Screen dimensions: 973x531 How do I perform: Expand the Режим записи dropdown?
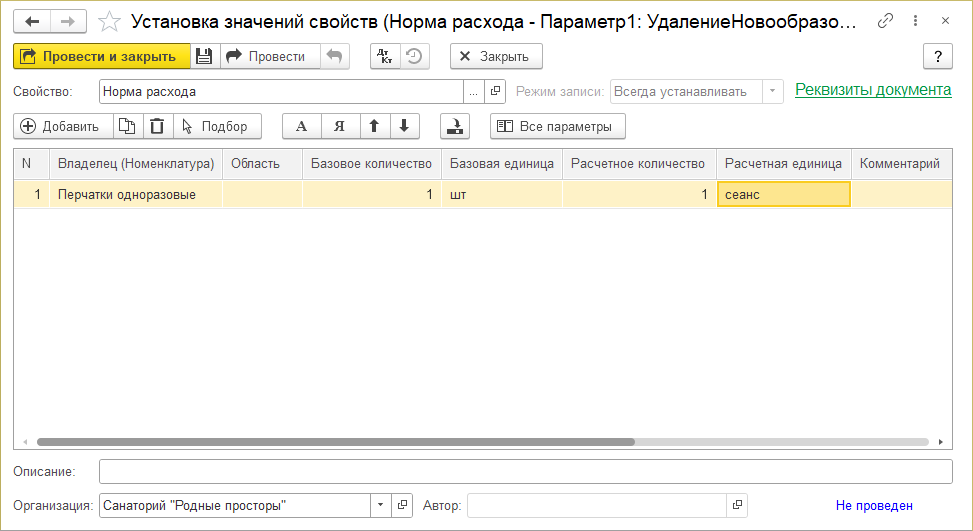tap(772, 91)
